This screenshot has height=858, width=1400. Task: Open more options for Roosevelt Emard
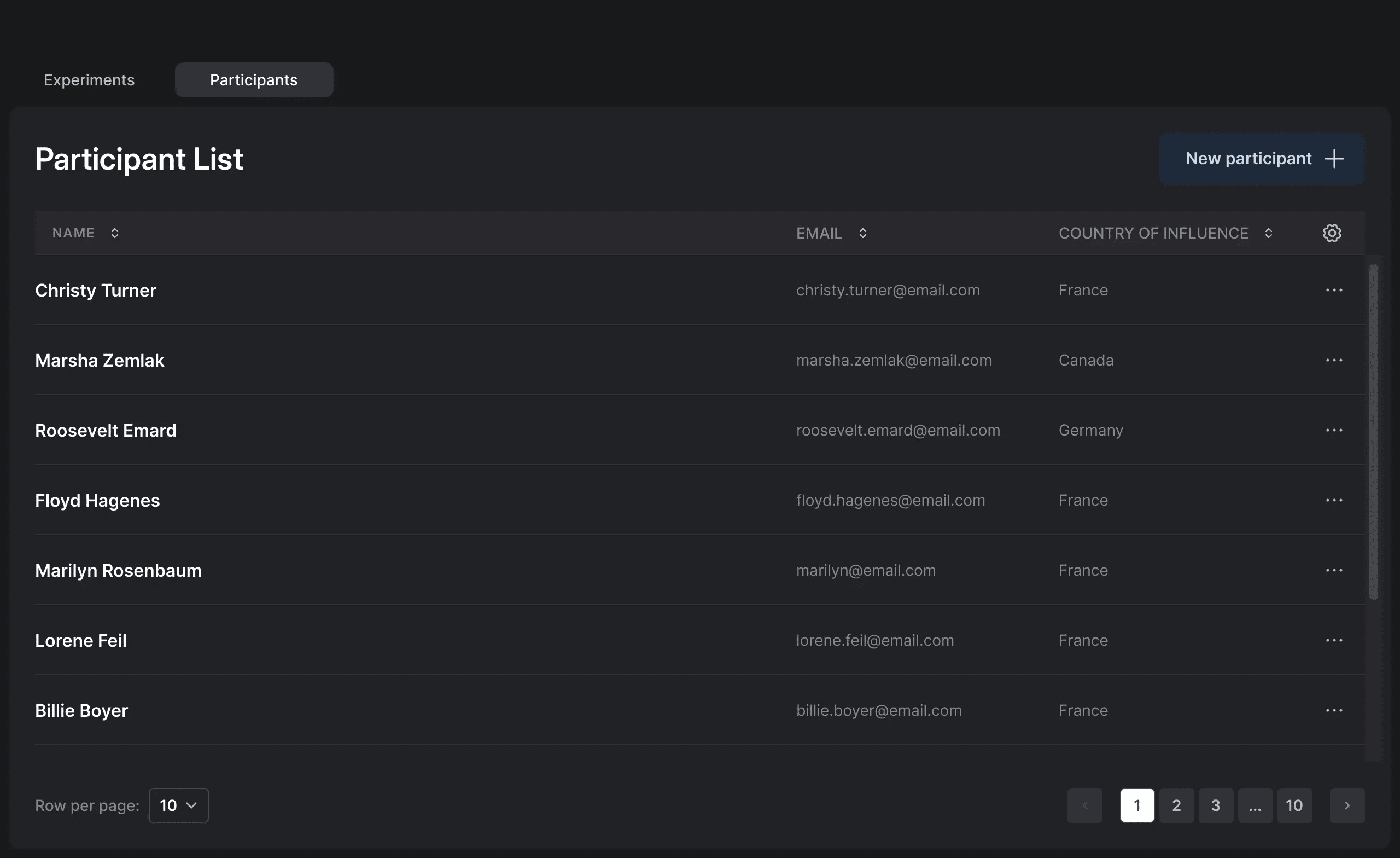1334,430
